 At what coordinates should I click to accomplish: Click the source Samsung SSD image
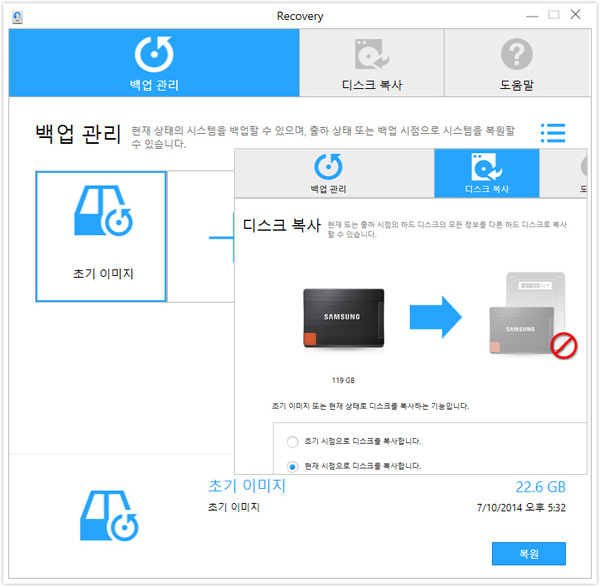[344, 318]
